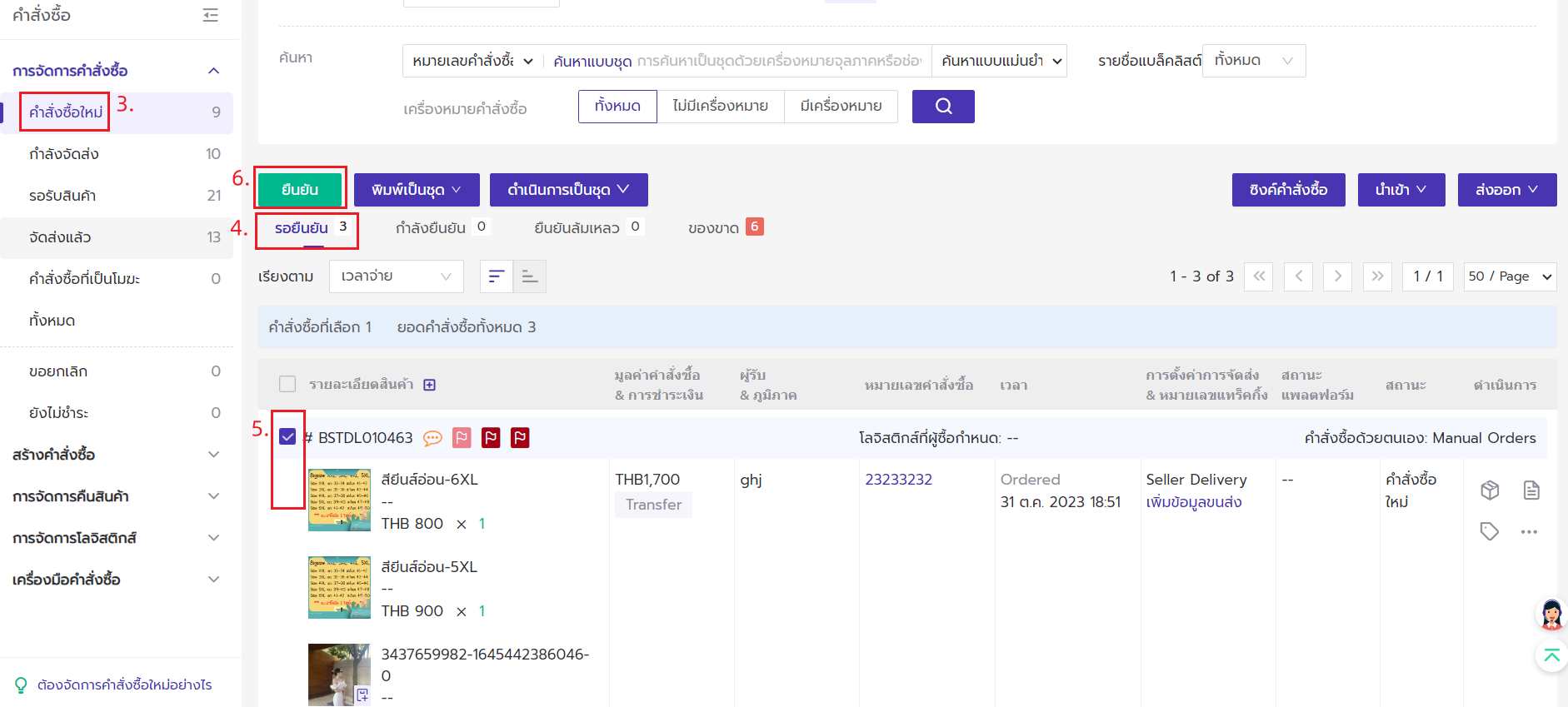The image size is (1568, 707).
Task: Open the 'เรียงตาม' sort dropdown
Action: 396,276
